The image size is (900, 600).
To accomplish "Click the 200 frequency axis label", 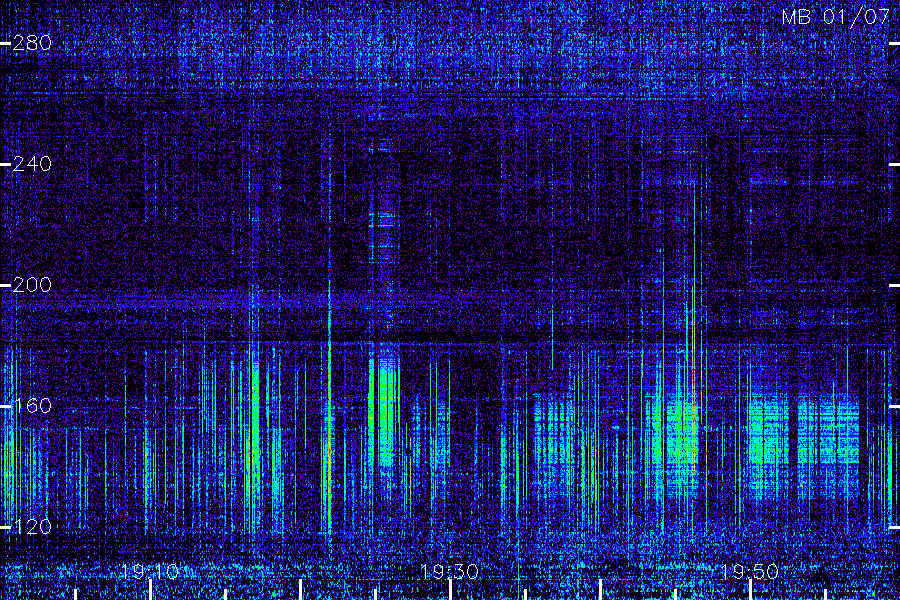I will click(x=32, y=285).
